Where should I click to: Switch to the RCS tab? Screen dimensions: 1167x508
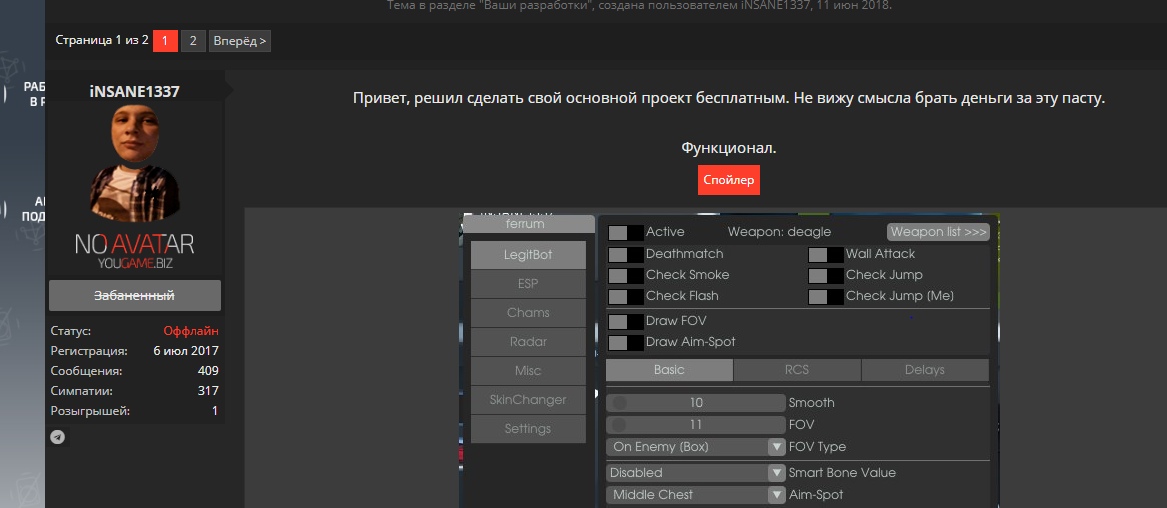(796, 370)
